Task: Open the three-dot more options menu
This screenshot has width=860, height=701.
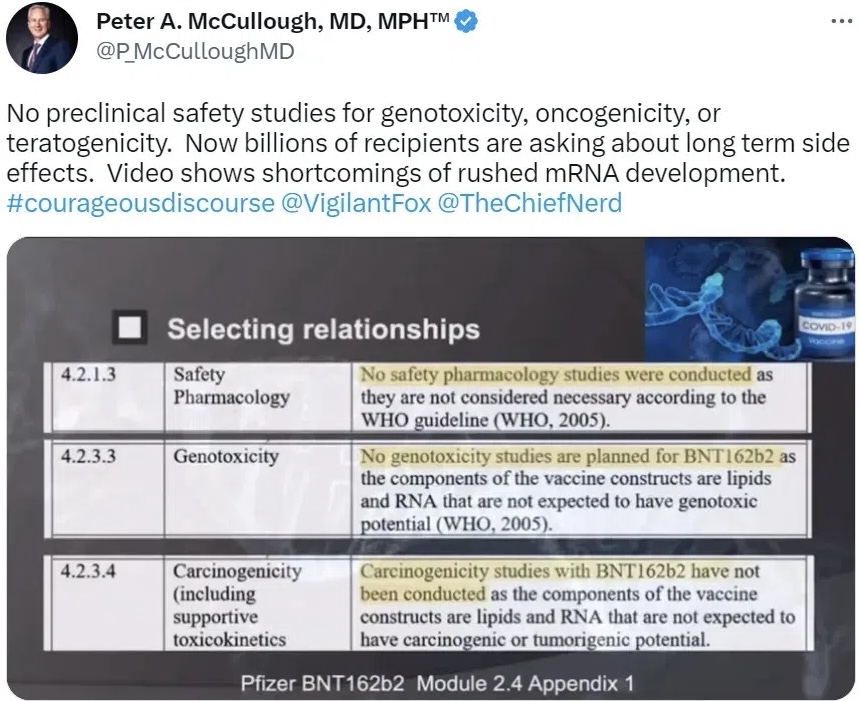Action: [841, 21]
